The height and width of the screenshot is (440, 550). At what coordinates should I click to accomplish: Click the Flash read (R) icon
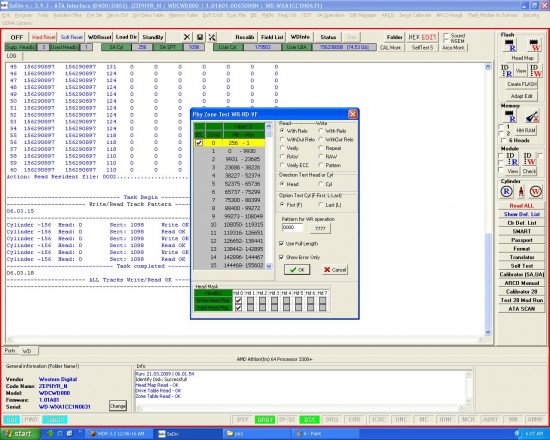click(x=510, y=45)
